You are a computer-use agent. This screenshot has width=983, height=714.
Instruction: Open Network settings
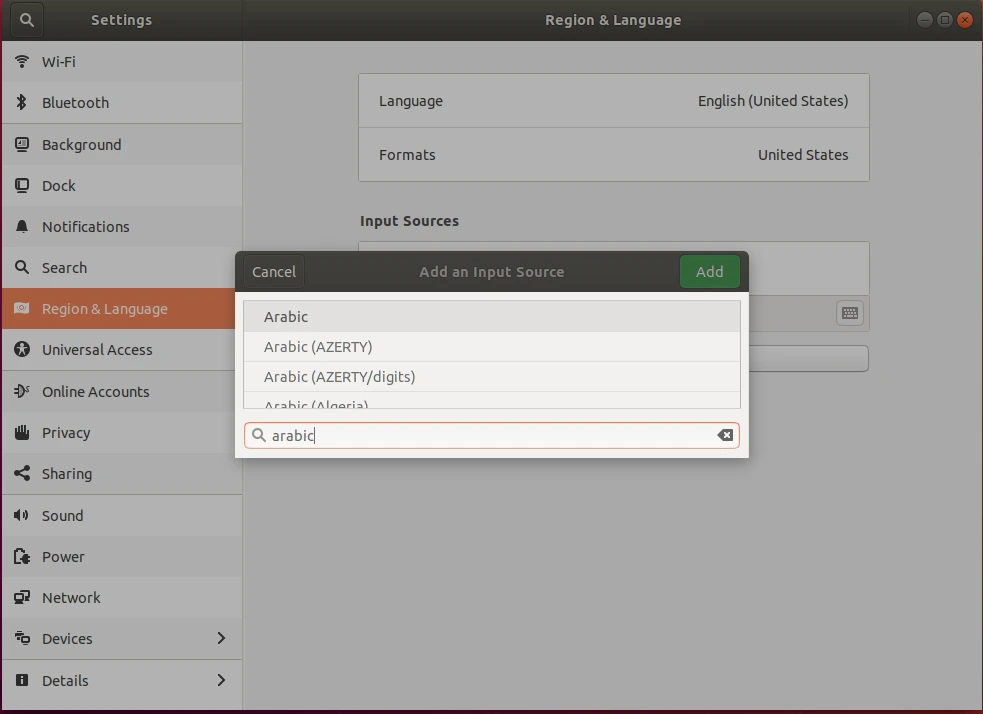[122, 597]
